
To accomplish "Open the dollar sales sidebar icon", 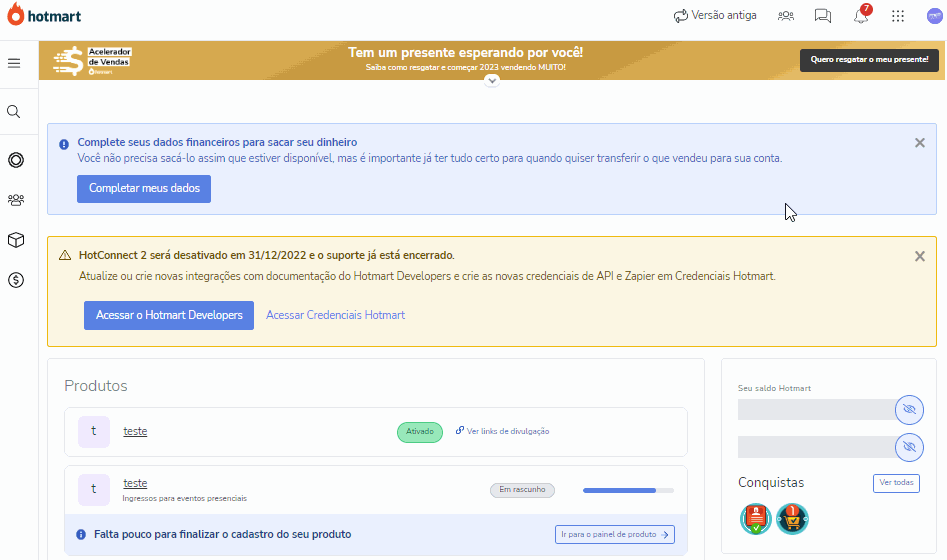I will tap(16, 280).
